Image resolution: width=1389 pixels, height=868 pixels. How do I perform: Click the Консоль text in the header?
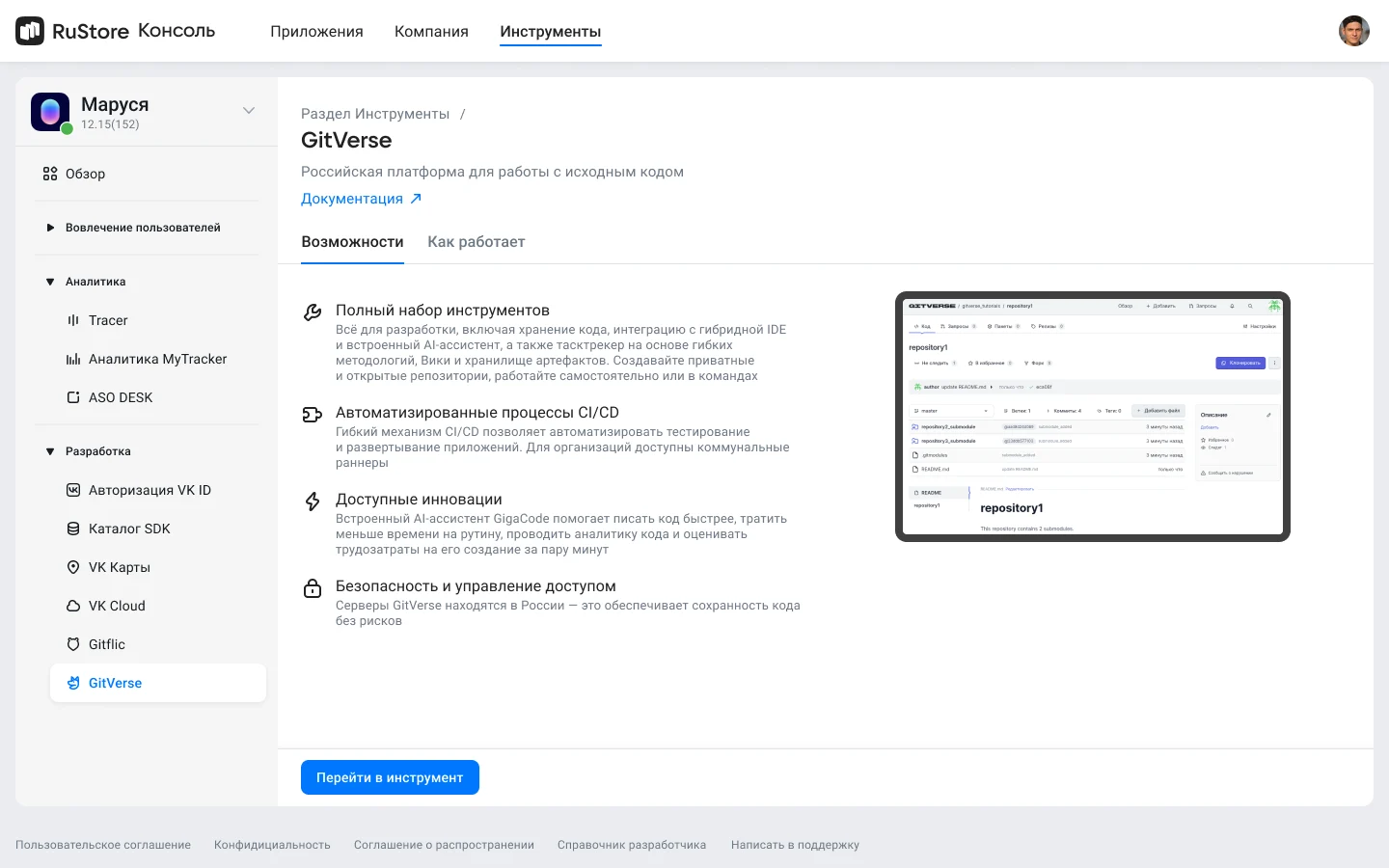point(177,31)
